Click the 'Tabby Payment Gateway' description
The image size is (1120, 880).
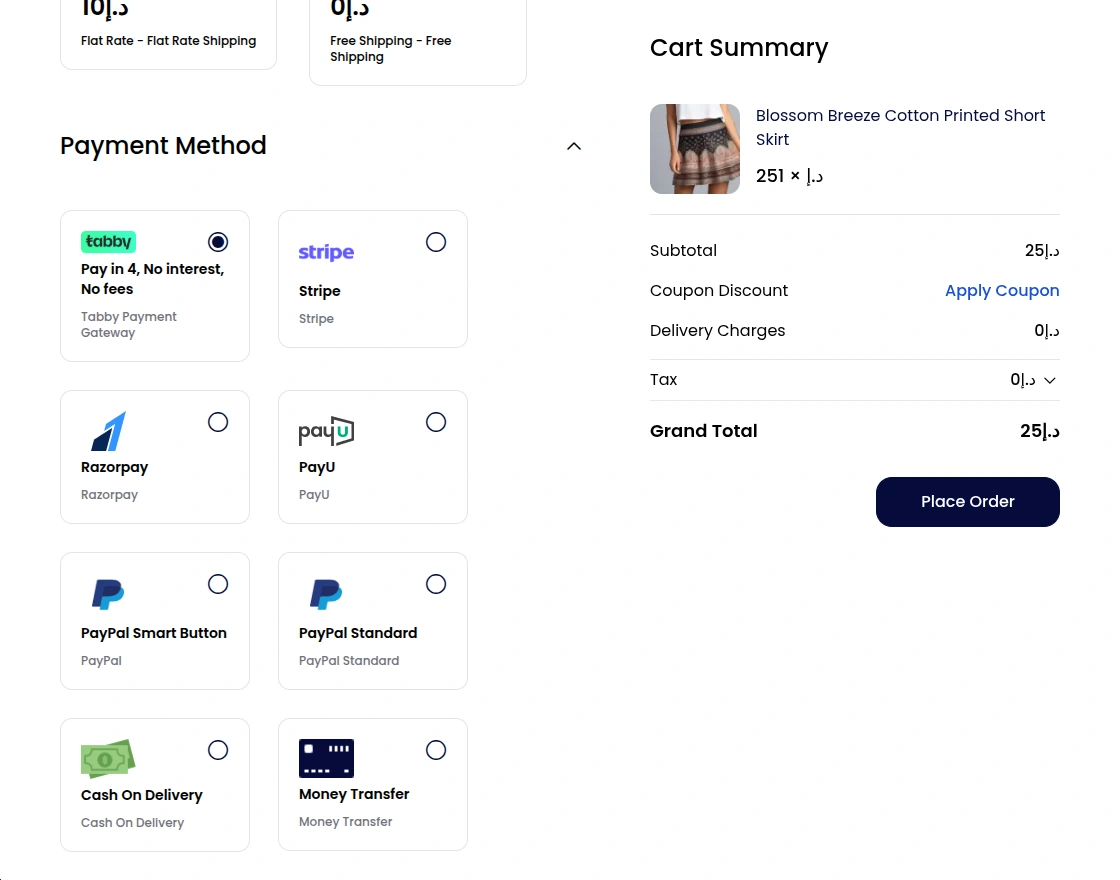pyautogui.click(x=129, y=324)
